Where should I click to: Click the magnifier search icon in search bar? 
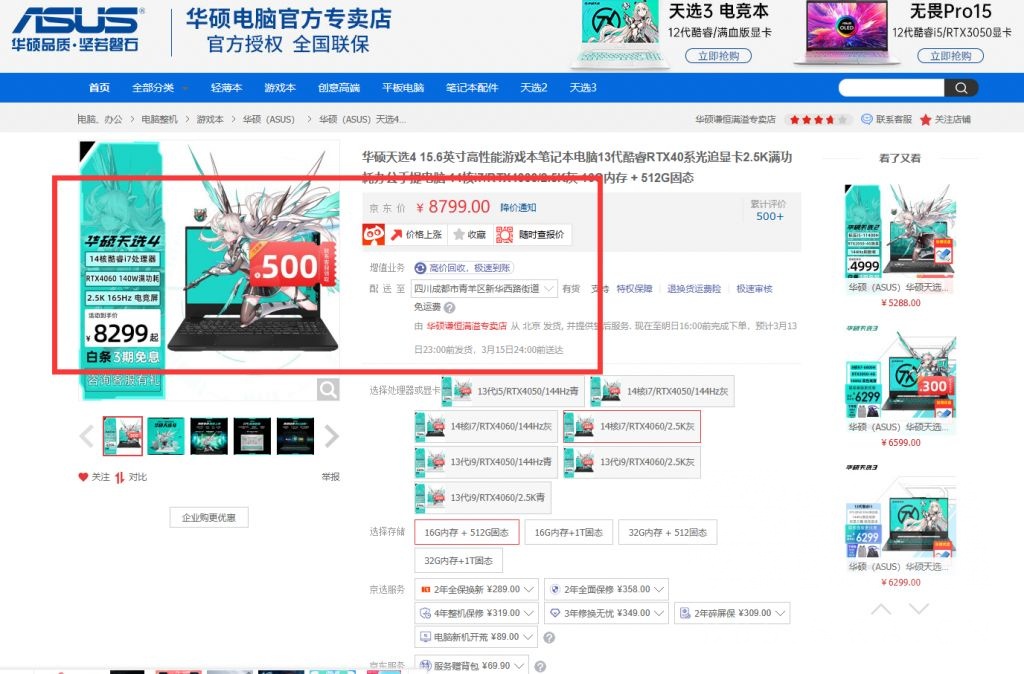960,88
